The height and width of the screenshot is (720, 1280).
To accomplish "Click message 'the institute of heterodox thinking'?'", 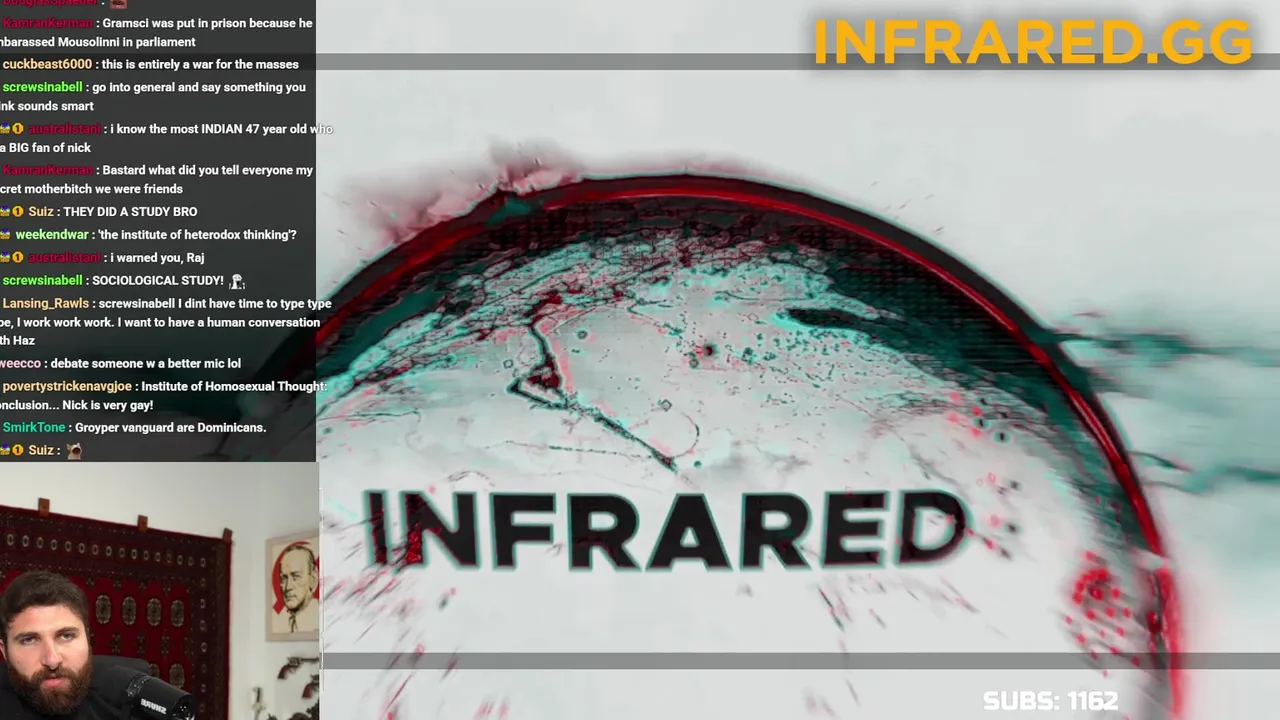I will click(198, 234).
